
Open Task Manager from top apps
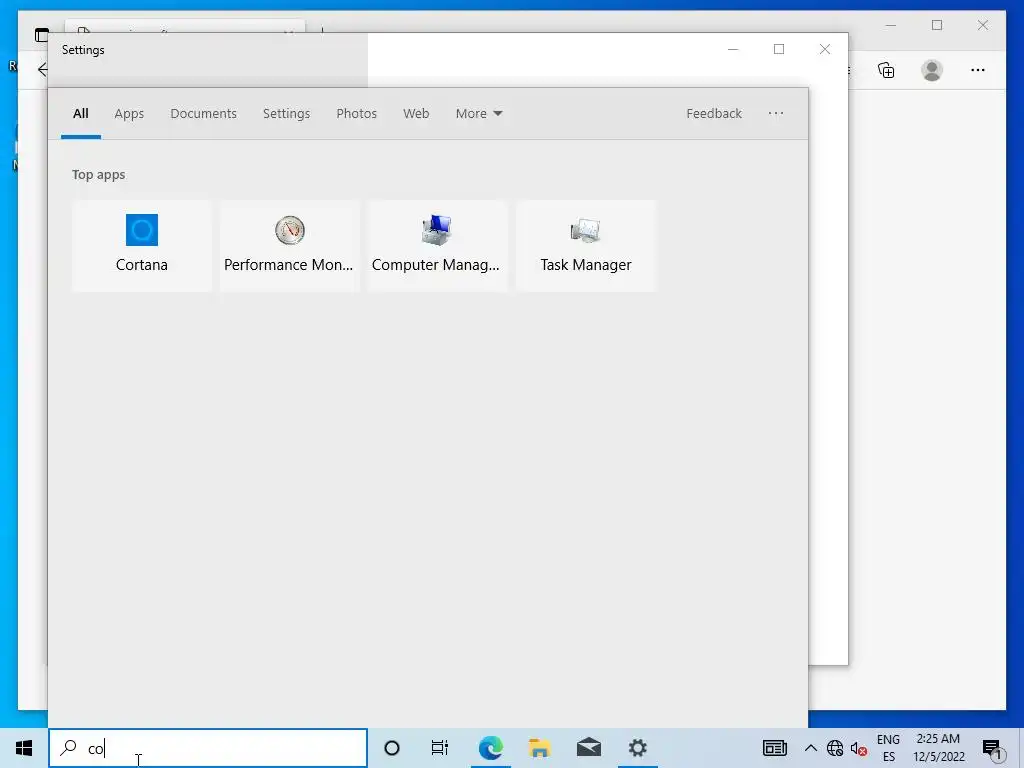click(586, 246)
